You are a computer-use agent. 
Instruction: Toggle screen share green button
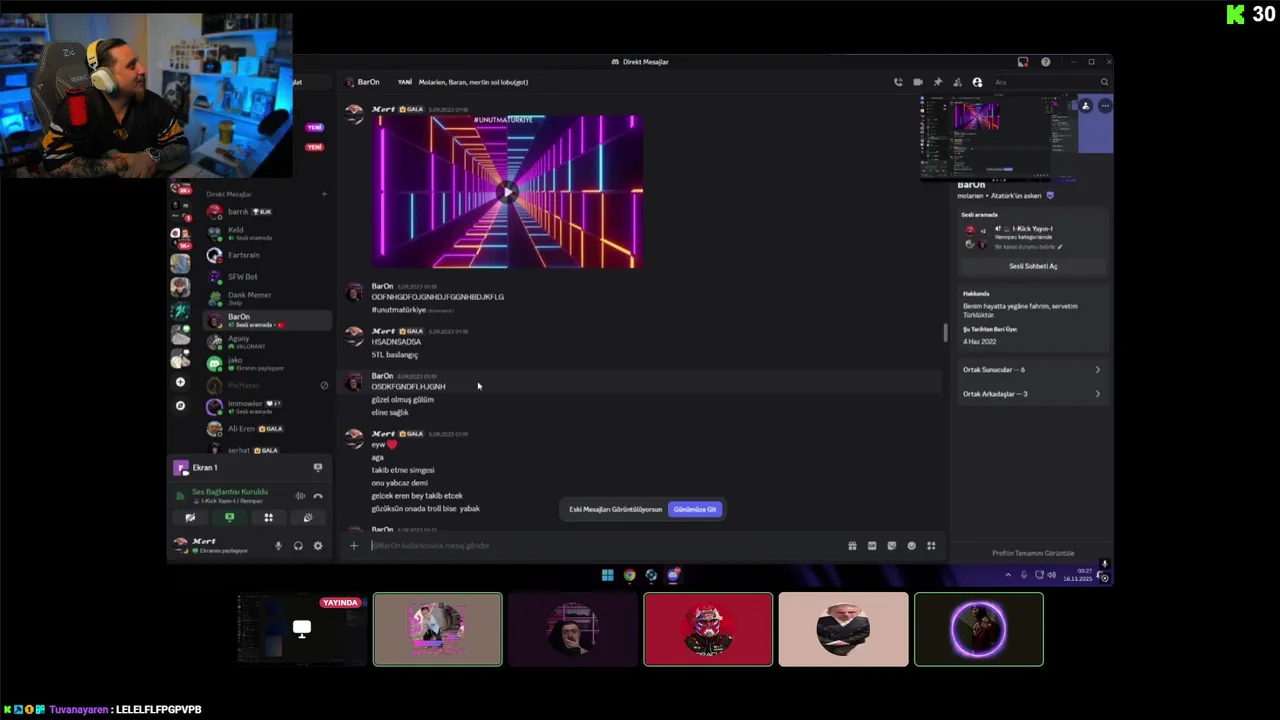click(229, 518)
